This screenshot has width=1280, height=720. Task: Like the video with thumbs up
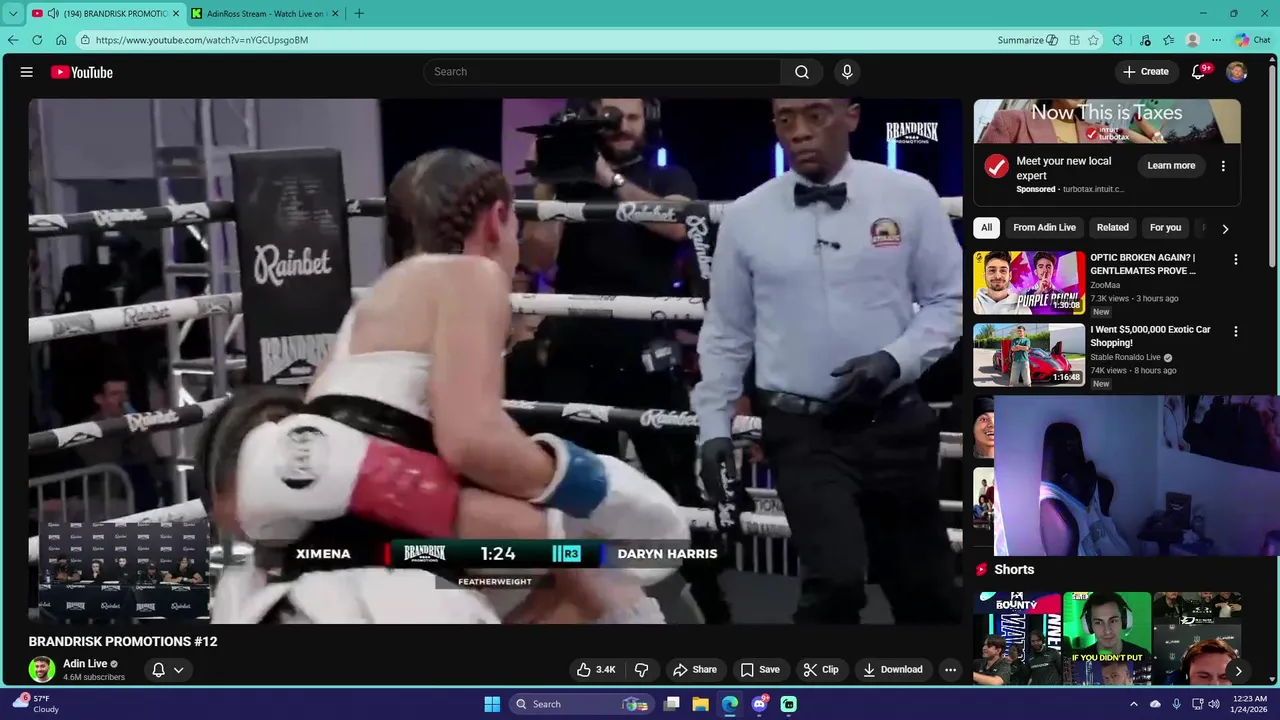coord(596,670)
